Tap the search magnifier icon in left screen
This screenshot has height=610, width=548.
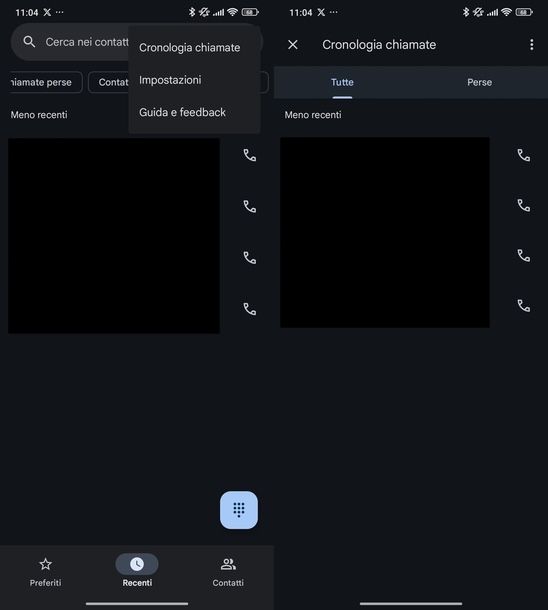point(29,42)
